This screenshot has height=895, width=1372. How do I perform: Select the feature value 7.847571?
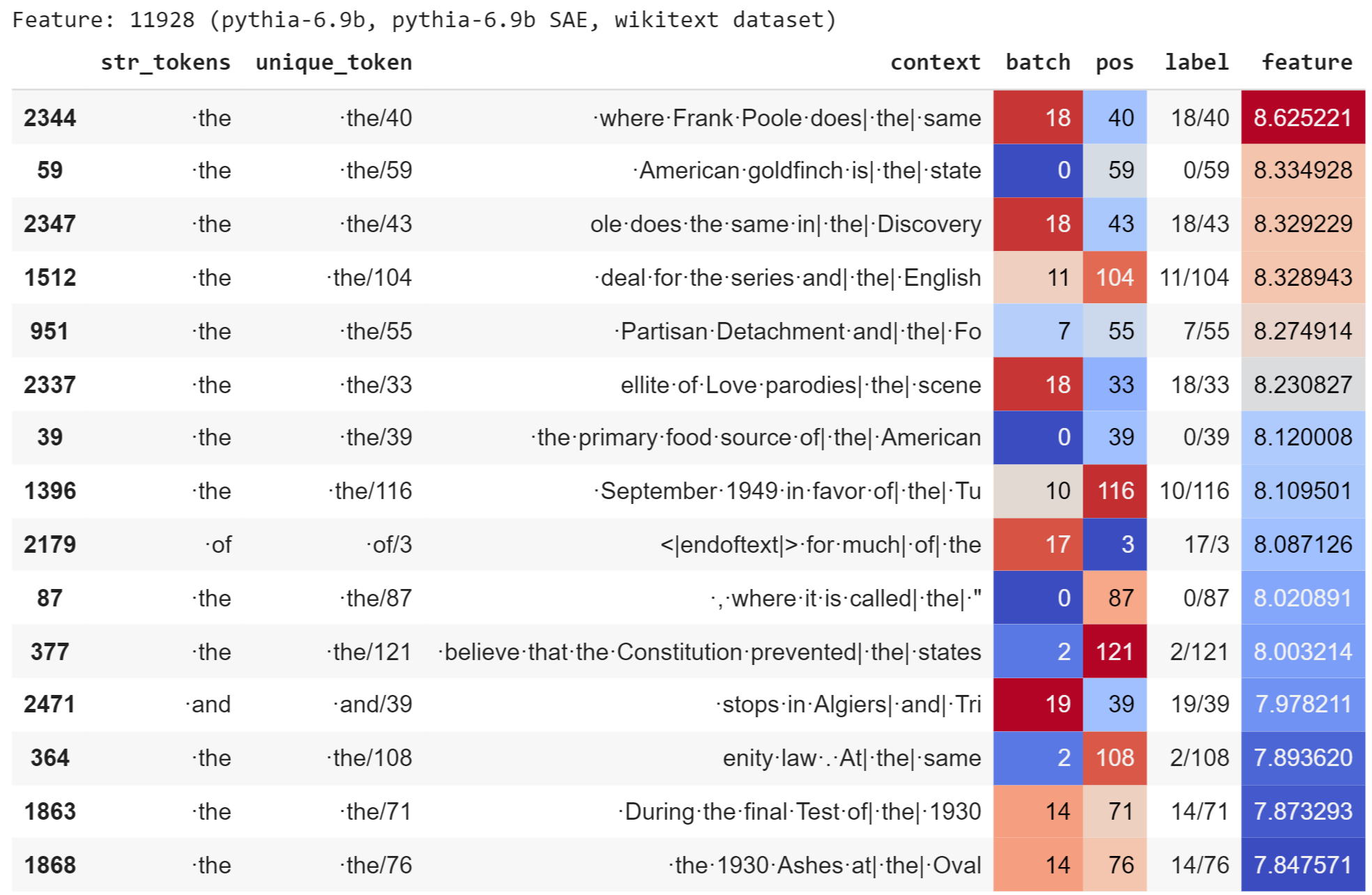coord(1302,864)
